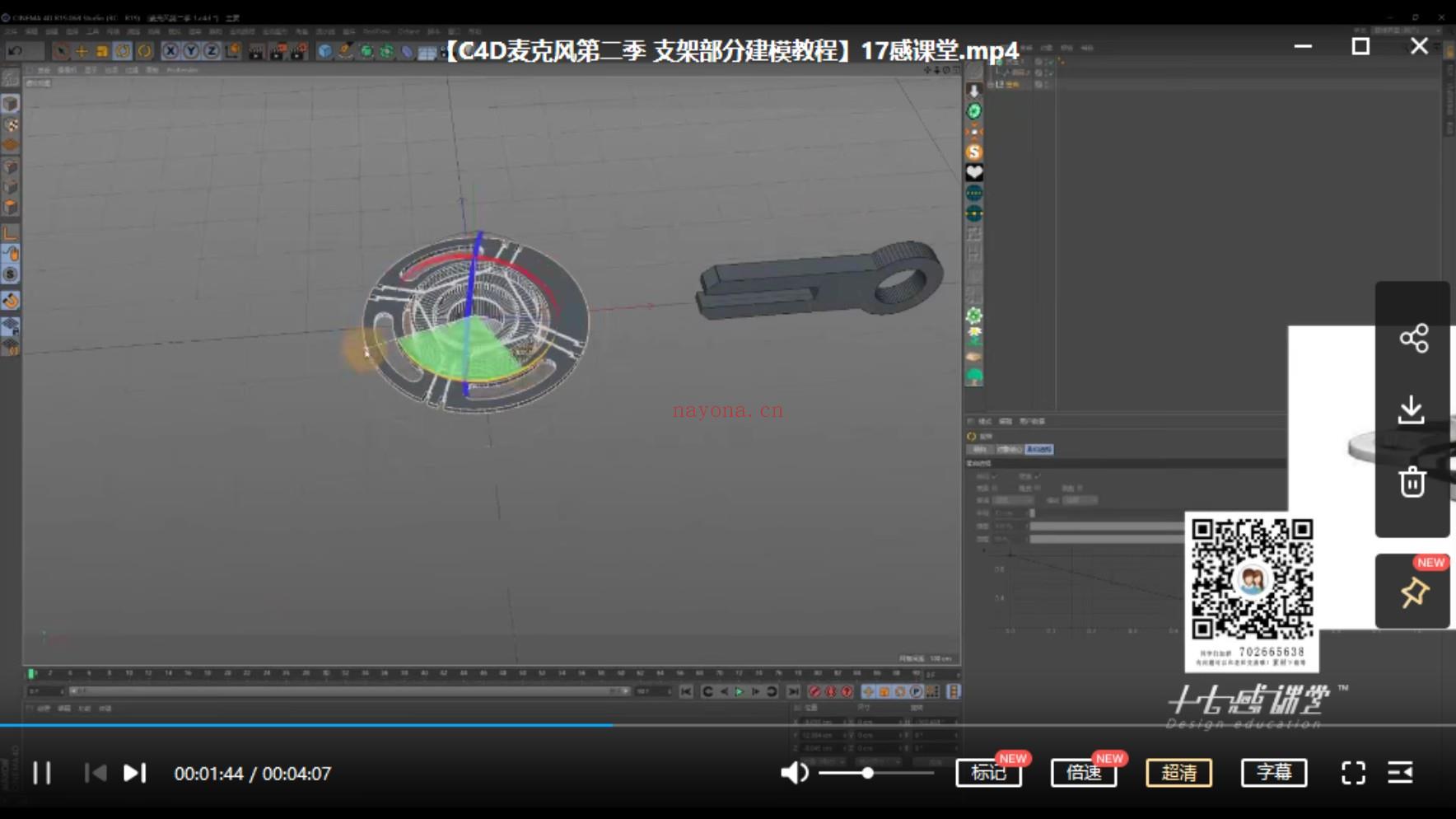Click the red Record Active Objects button

[x=814, y=691]
